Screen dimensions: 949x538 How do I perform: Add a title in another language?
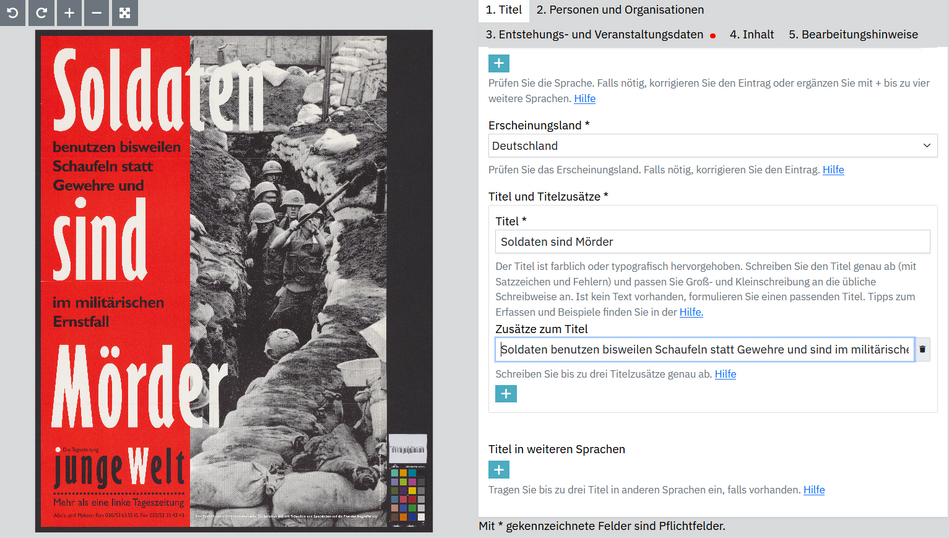(x=499, y=470)
